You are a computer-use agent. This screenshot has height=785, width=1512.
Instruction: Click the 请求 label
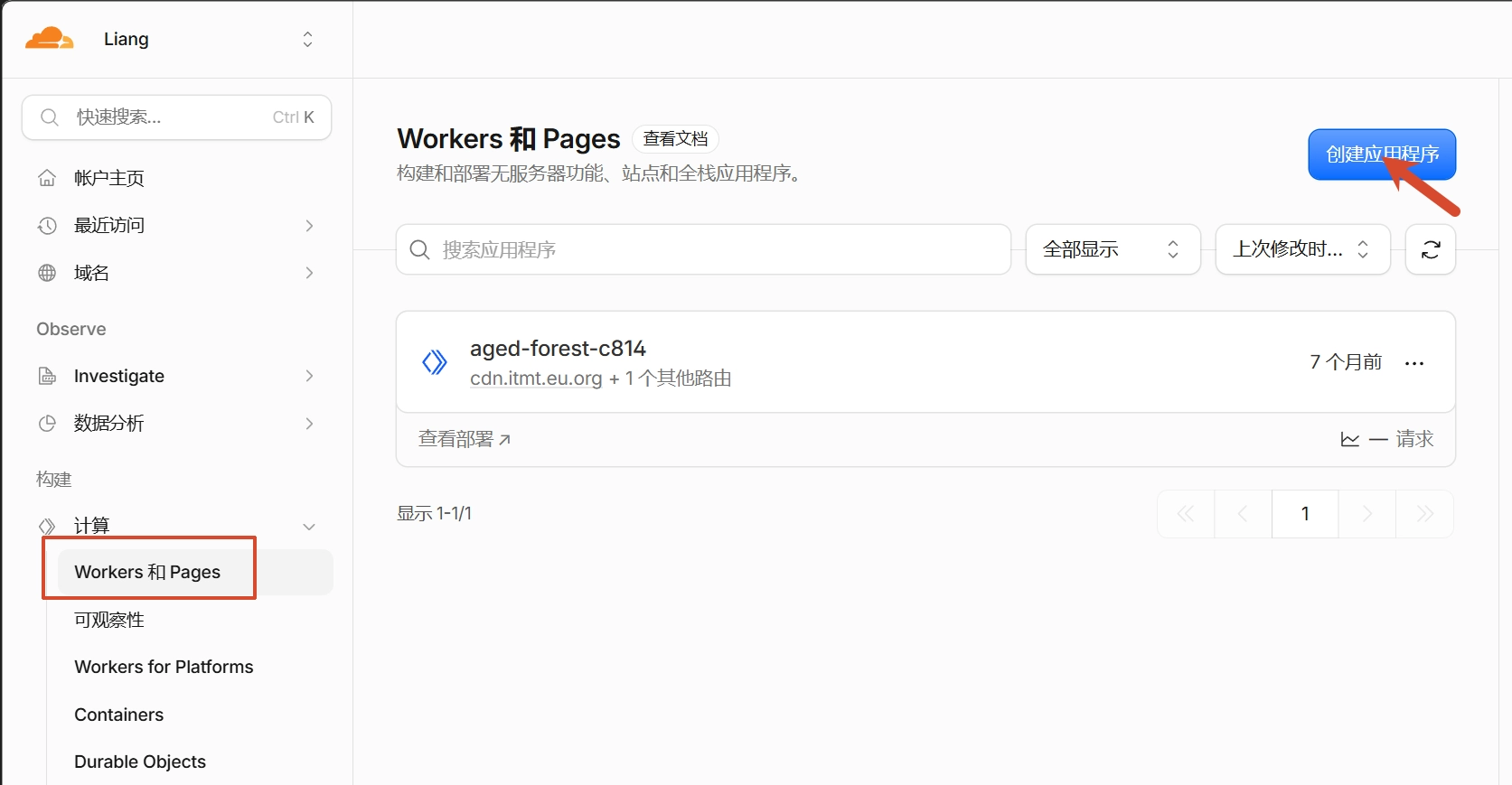(x=1414, y=439)
